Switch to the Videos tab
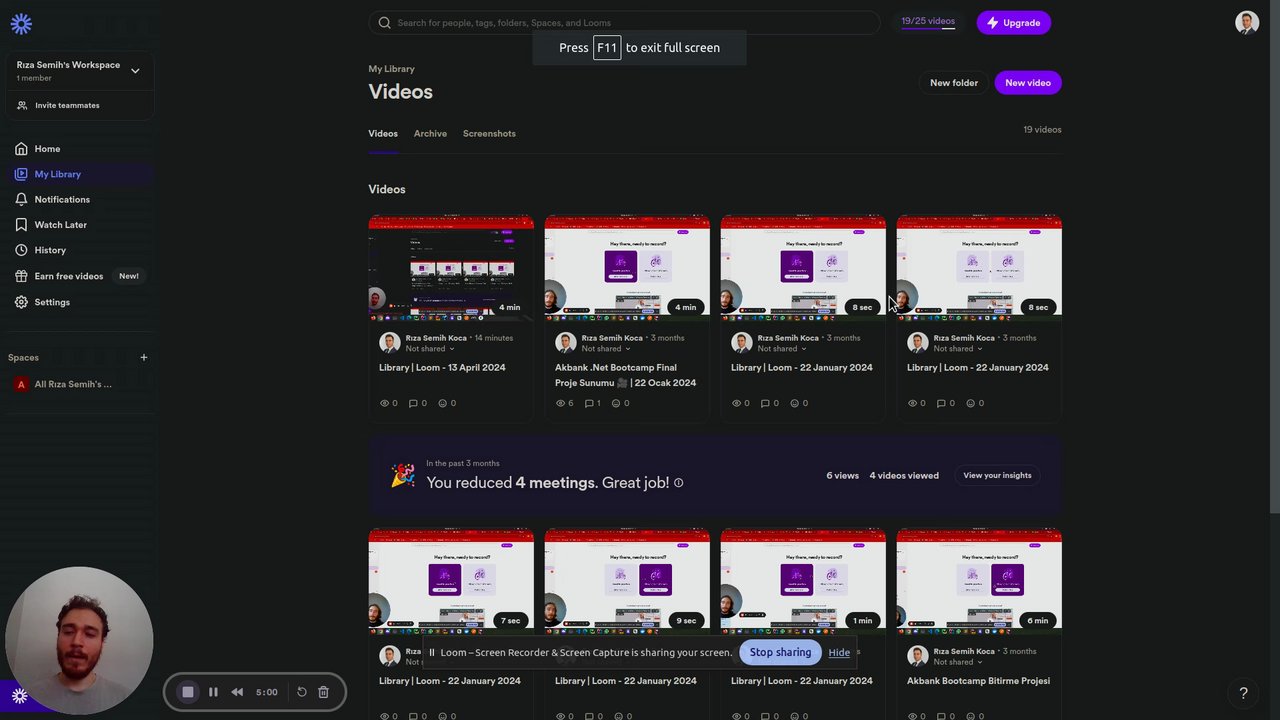The height and width of the screenshot is (720, 1280). (x=383, y=133)
